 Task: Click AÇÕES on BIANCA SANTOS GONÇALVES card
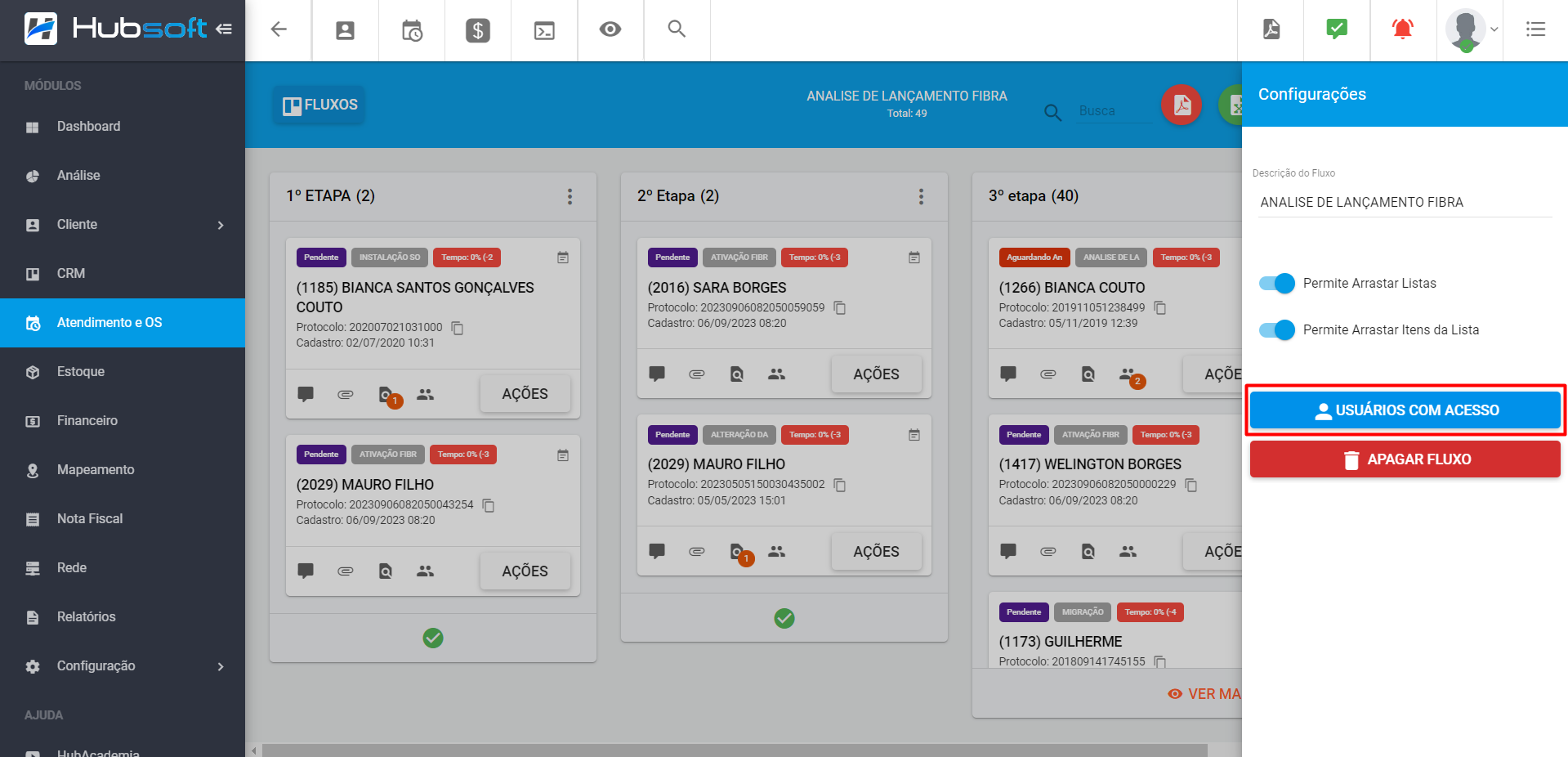point(525,394)
